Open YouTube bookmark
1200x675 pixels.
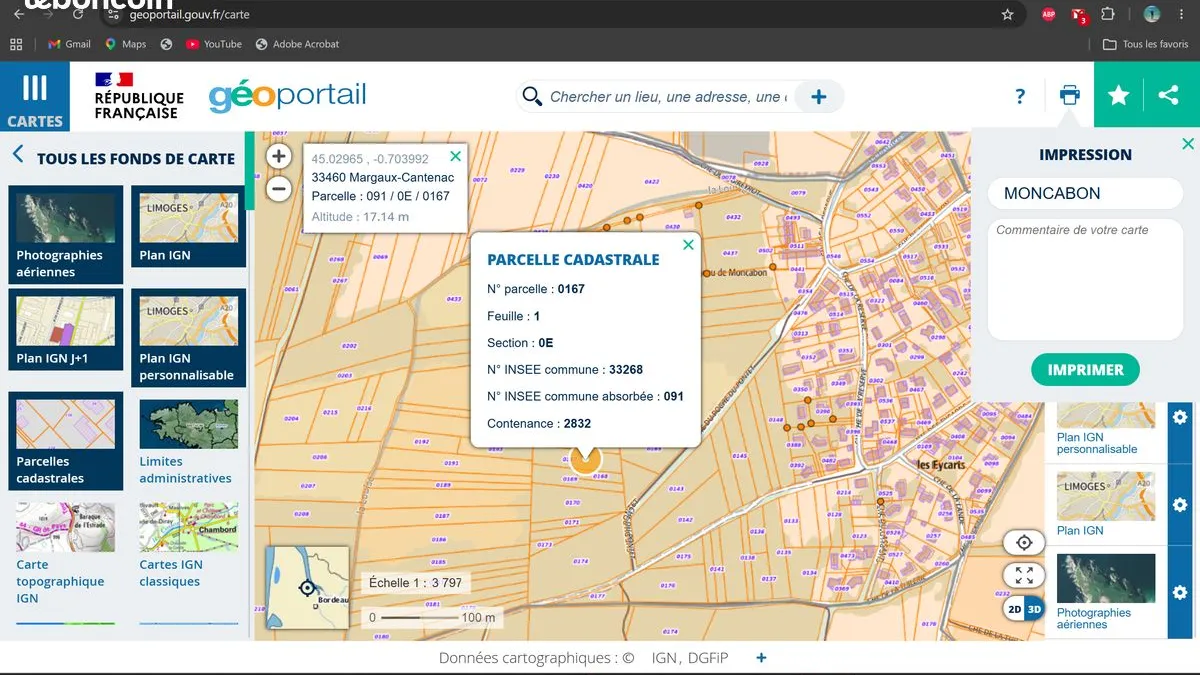(214, 44)
